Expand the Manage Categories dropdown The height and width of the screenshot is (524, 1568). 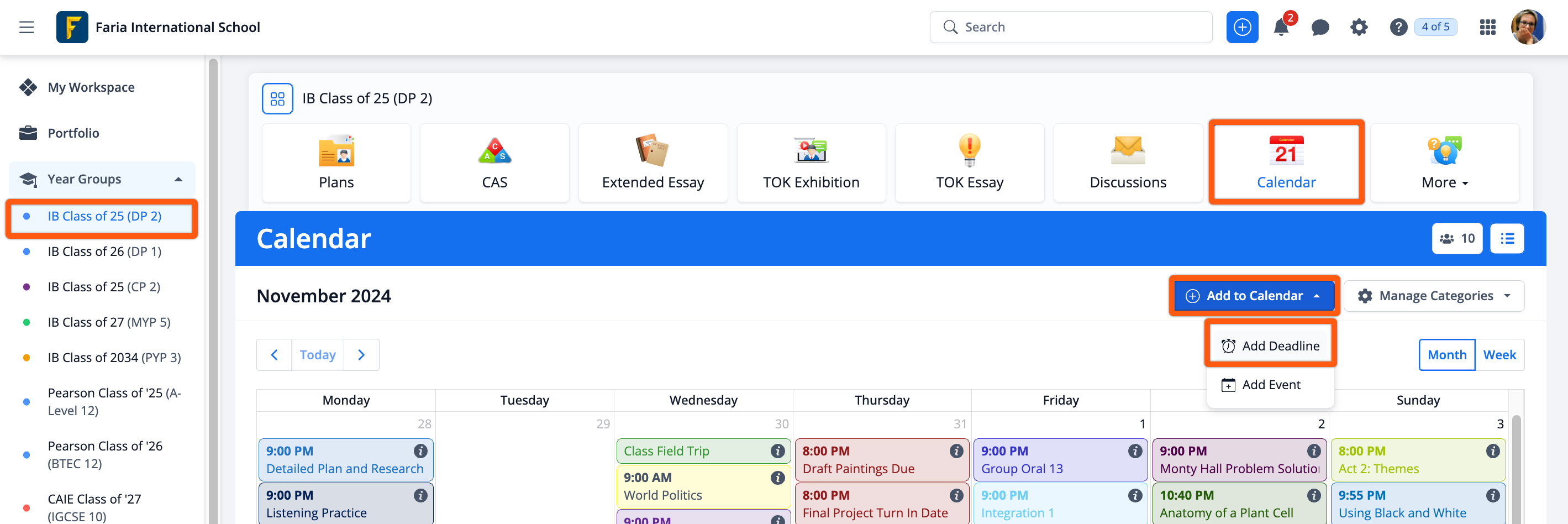(x=1434, y=296)
